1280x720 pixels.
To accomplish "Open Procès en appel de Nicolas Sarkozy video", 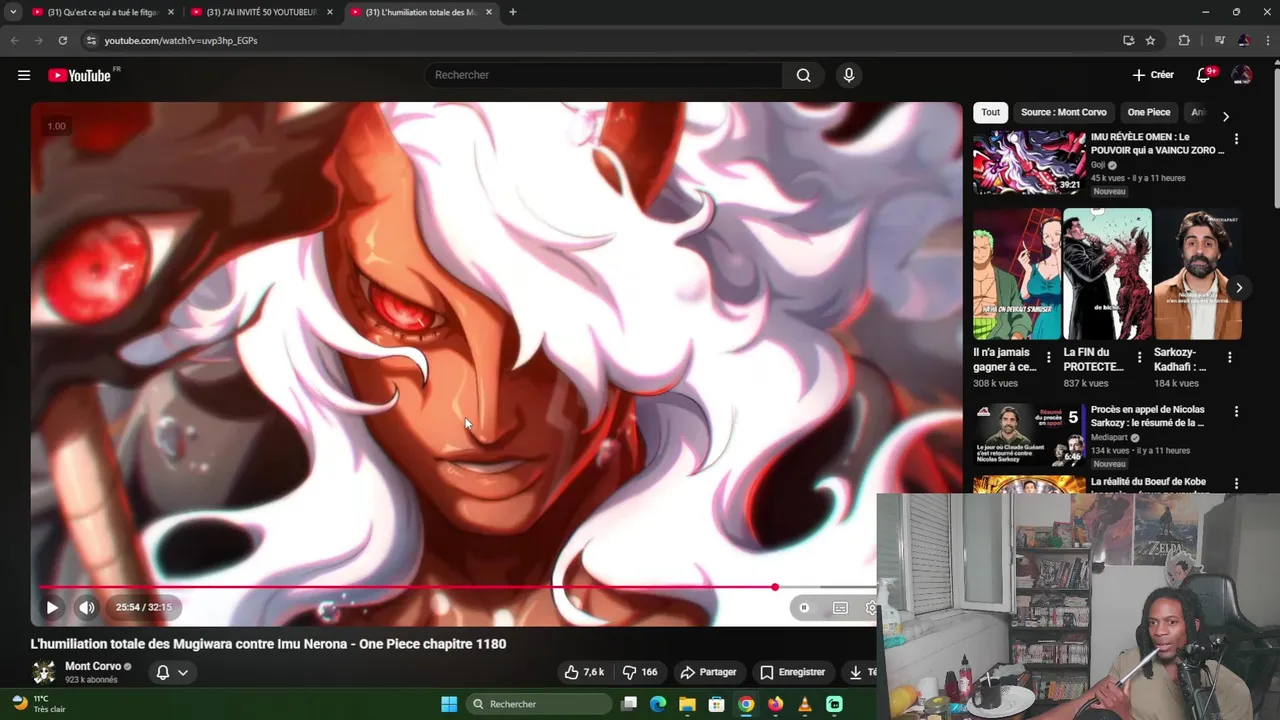I will click(x=1029, y=436).
